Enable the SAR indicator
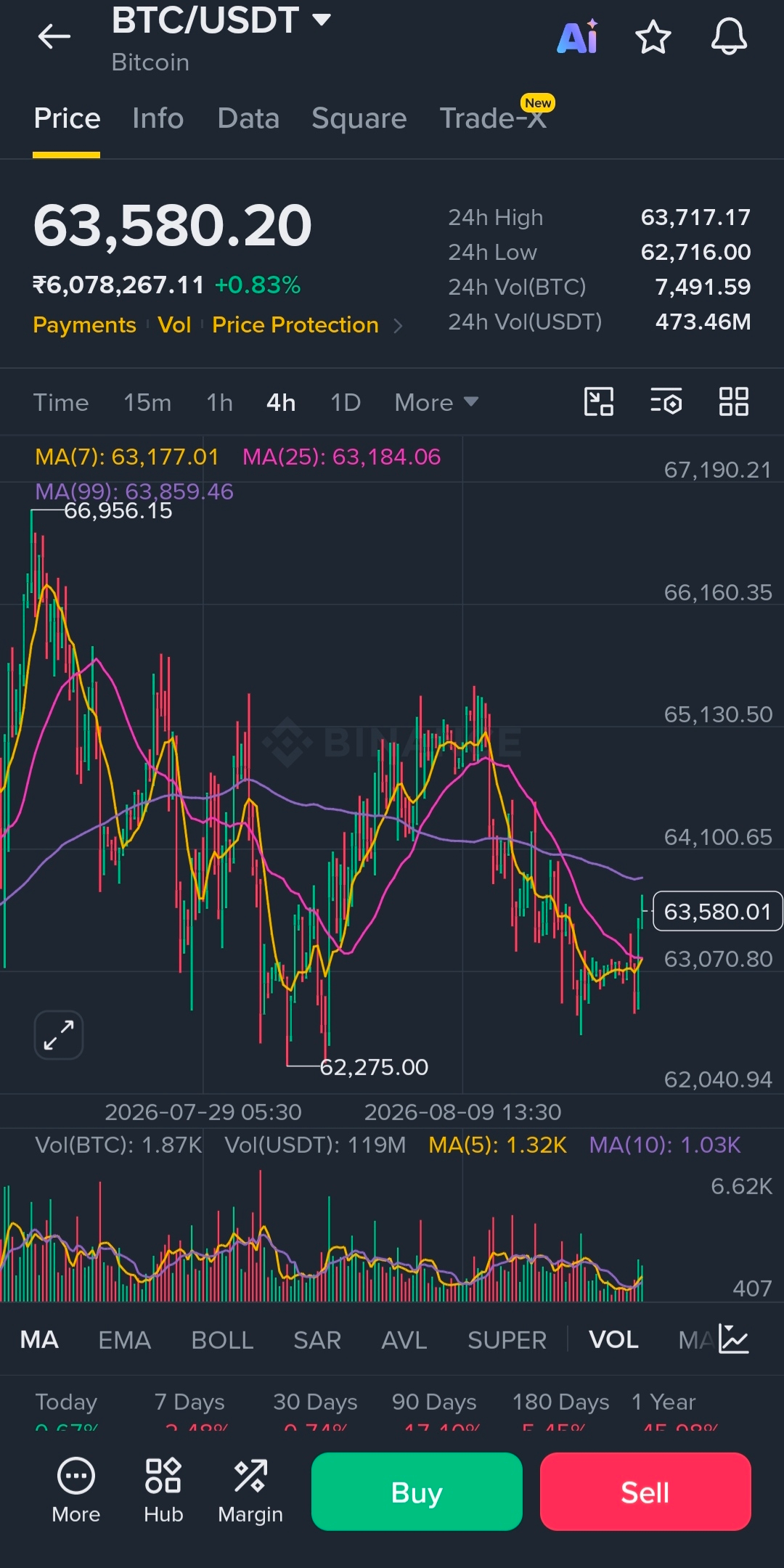784x1568 pixels. [317, 1339]
